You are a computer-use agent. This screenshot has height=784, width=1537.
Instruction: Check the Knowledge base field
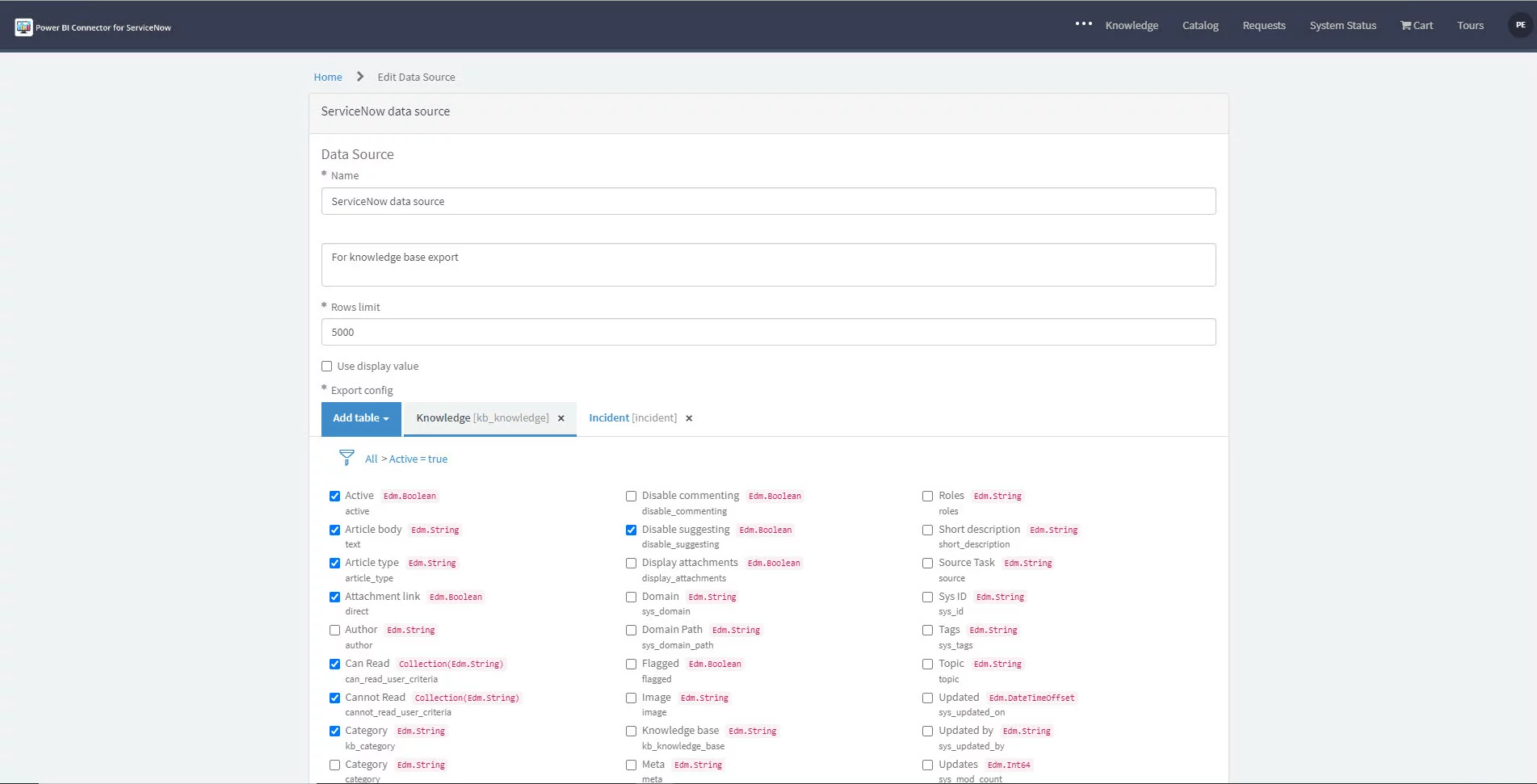632,732
